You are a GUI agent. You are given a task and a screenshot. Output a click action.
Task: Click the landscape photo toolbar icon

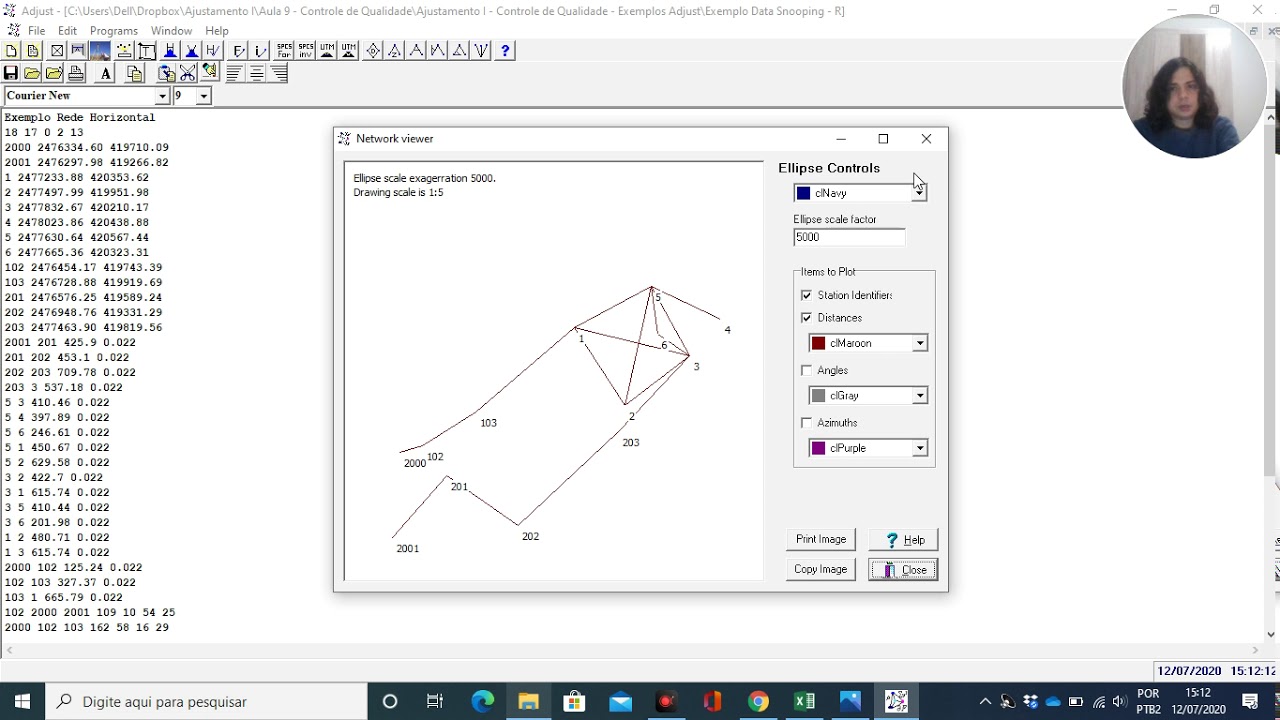pyautogui.click(x=100, y=50)
